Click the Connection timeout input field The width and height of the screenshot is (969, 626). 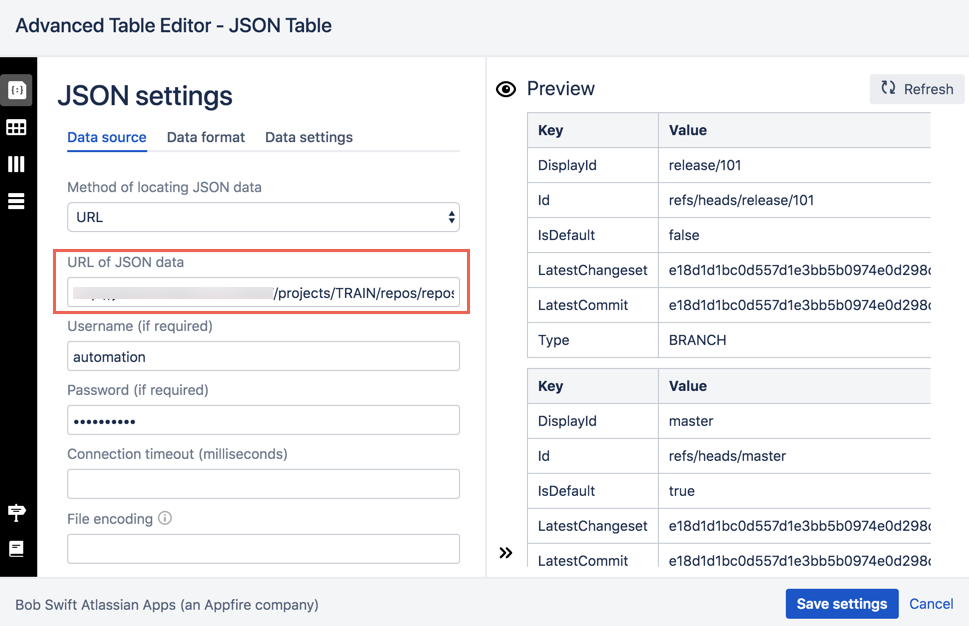click(x=263, y=484)
